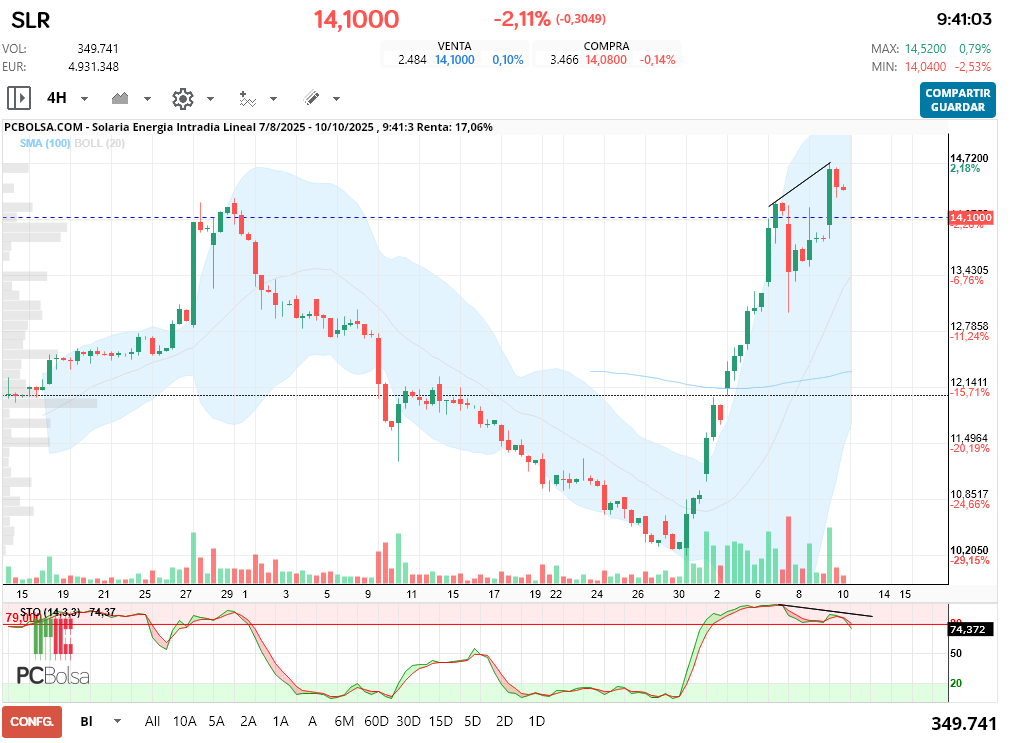
Task: Open the chart type area icon
Action: [120, 99]
